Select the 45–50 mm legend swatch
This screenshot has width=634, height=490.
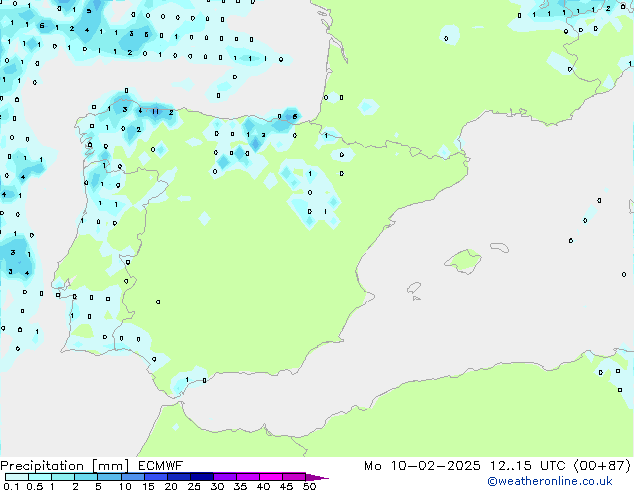(294, 477)
